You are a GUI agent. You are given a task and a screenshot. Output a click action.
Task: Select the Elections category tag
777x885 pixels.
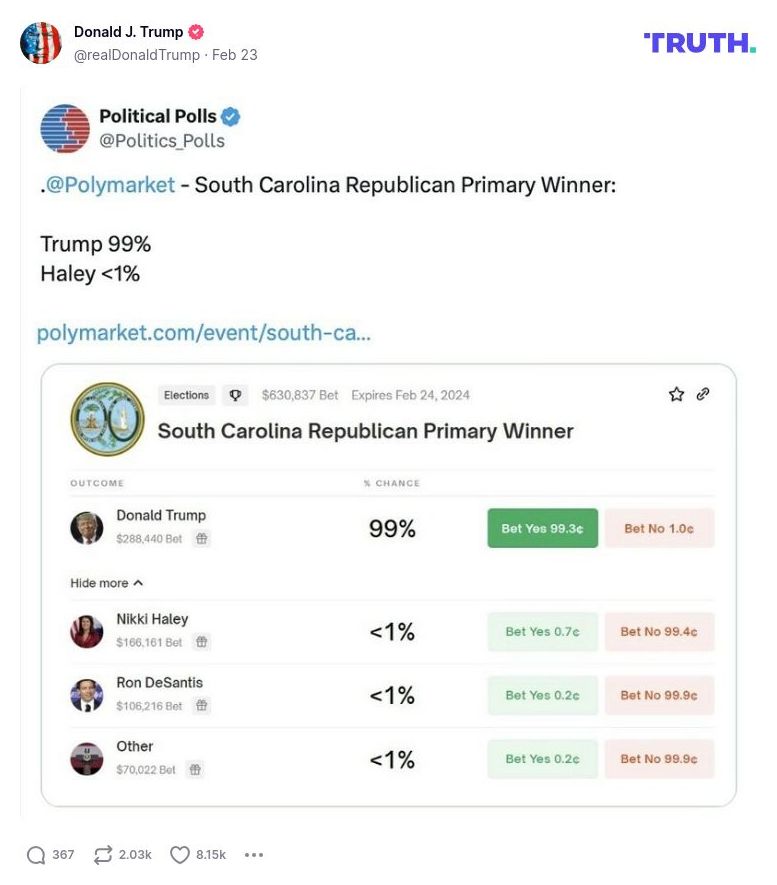pyautogui.click(x=186, y=395)
